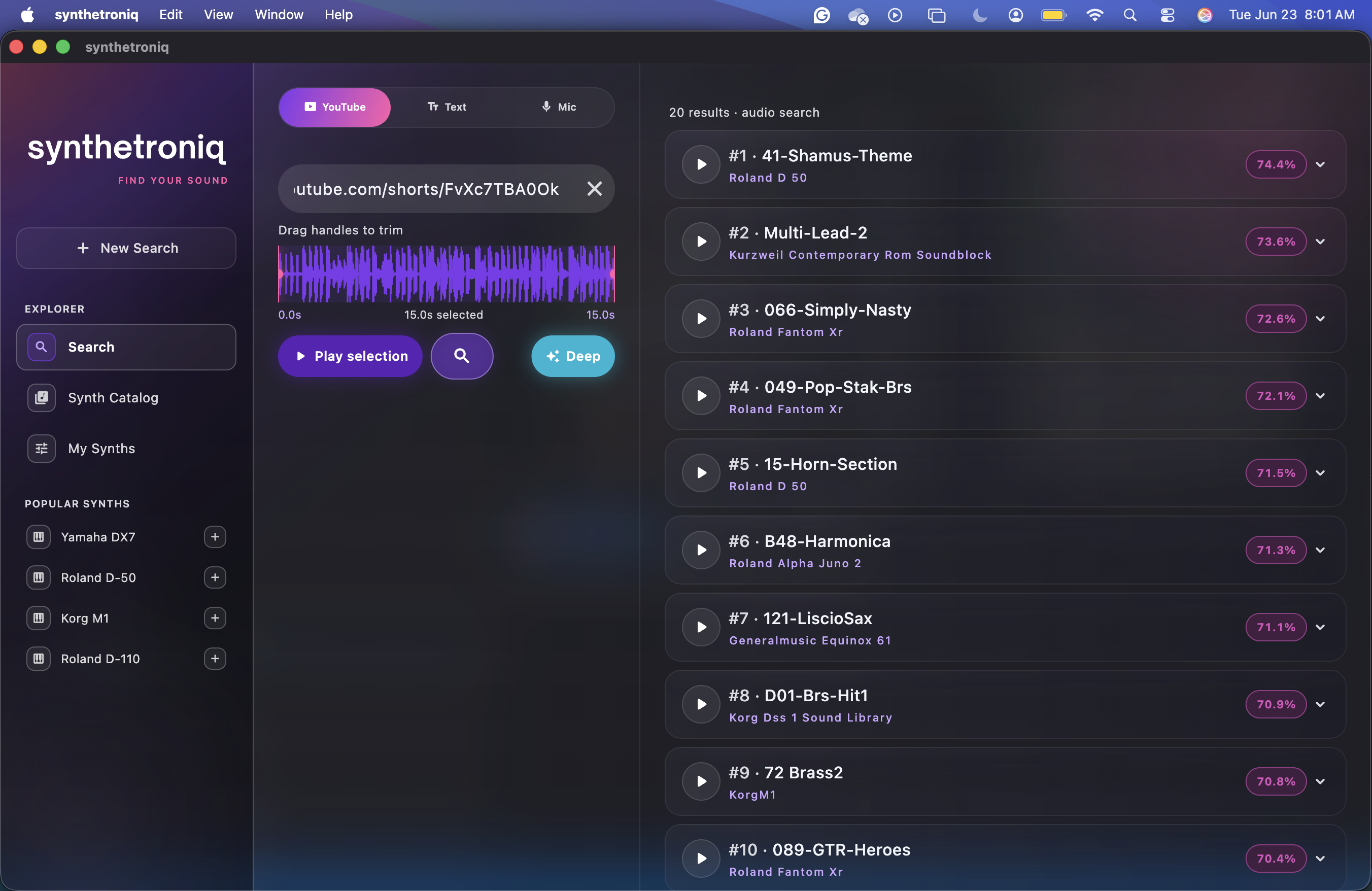Open the View menu
The width and height of the screenshot is (1372, 891).
pos(219,15)
